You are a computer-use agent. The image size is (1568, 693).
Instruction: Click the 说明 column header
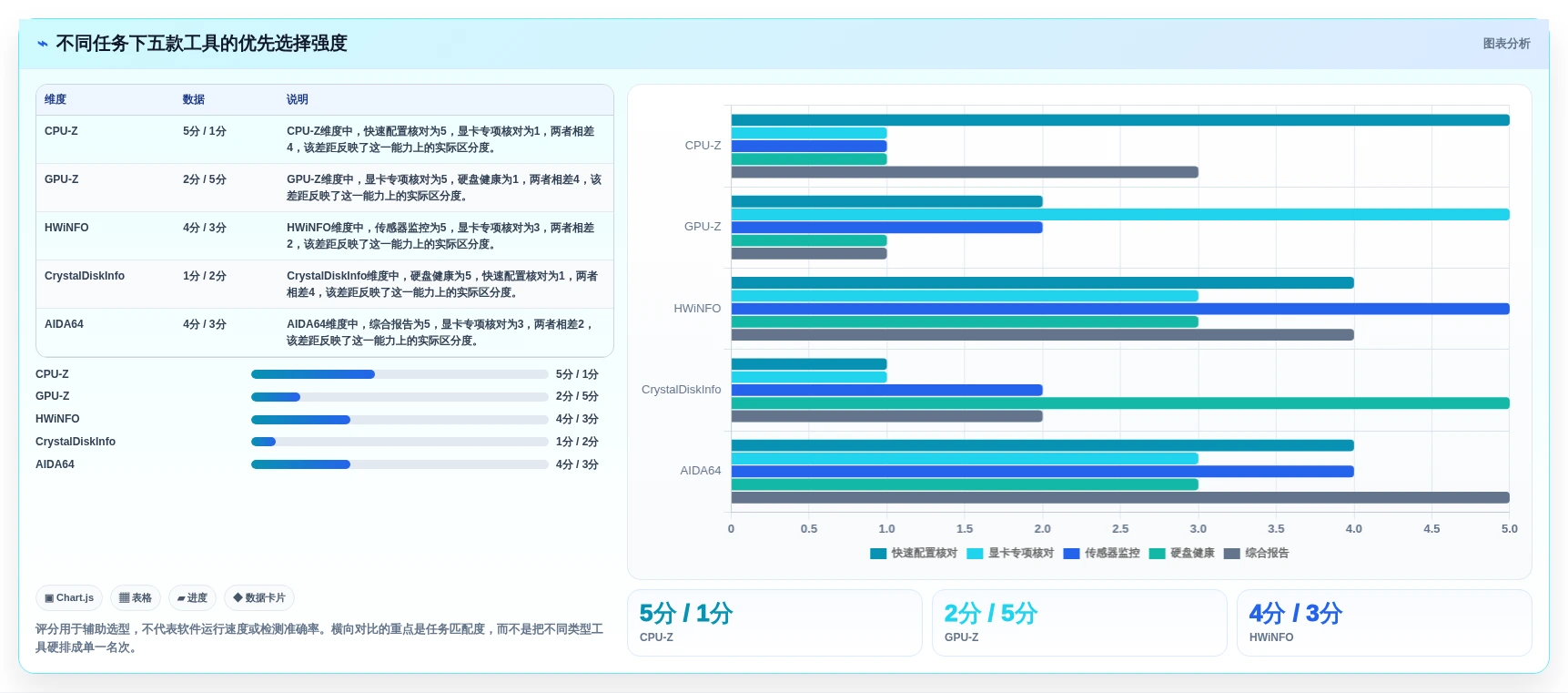point(298,99)
